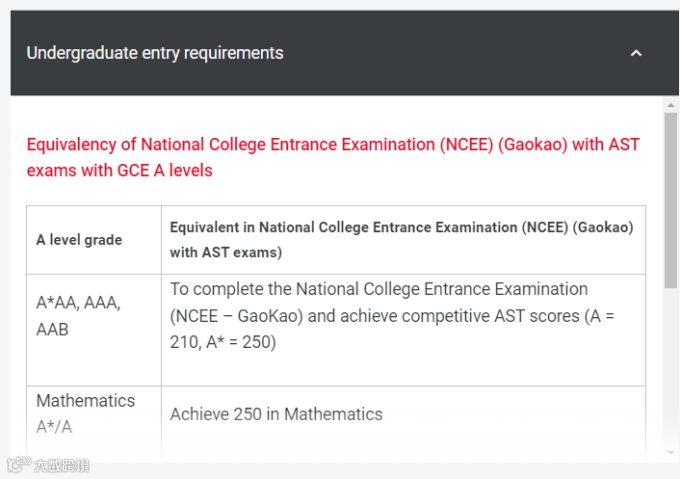This screenshot has width=680, height=479.
Task: Collapse the Undergraduate entry requirements chevron
Action: point(636,53)
